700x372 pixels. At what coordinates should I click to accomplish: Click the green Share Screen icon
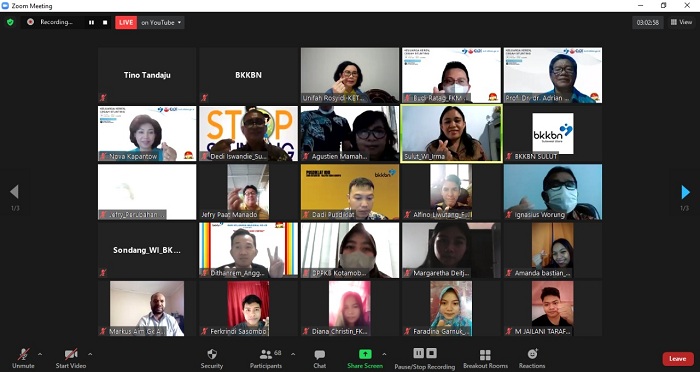pos(365,354)
